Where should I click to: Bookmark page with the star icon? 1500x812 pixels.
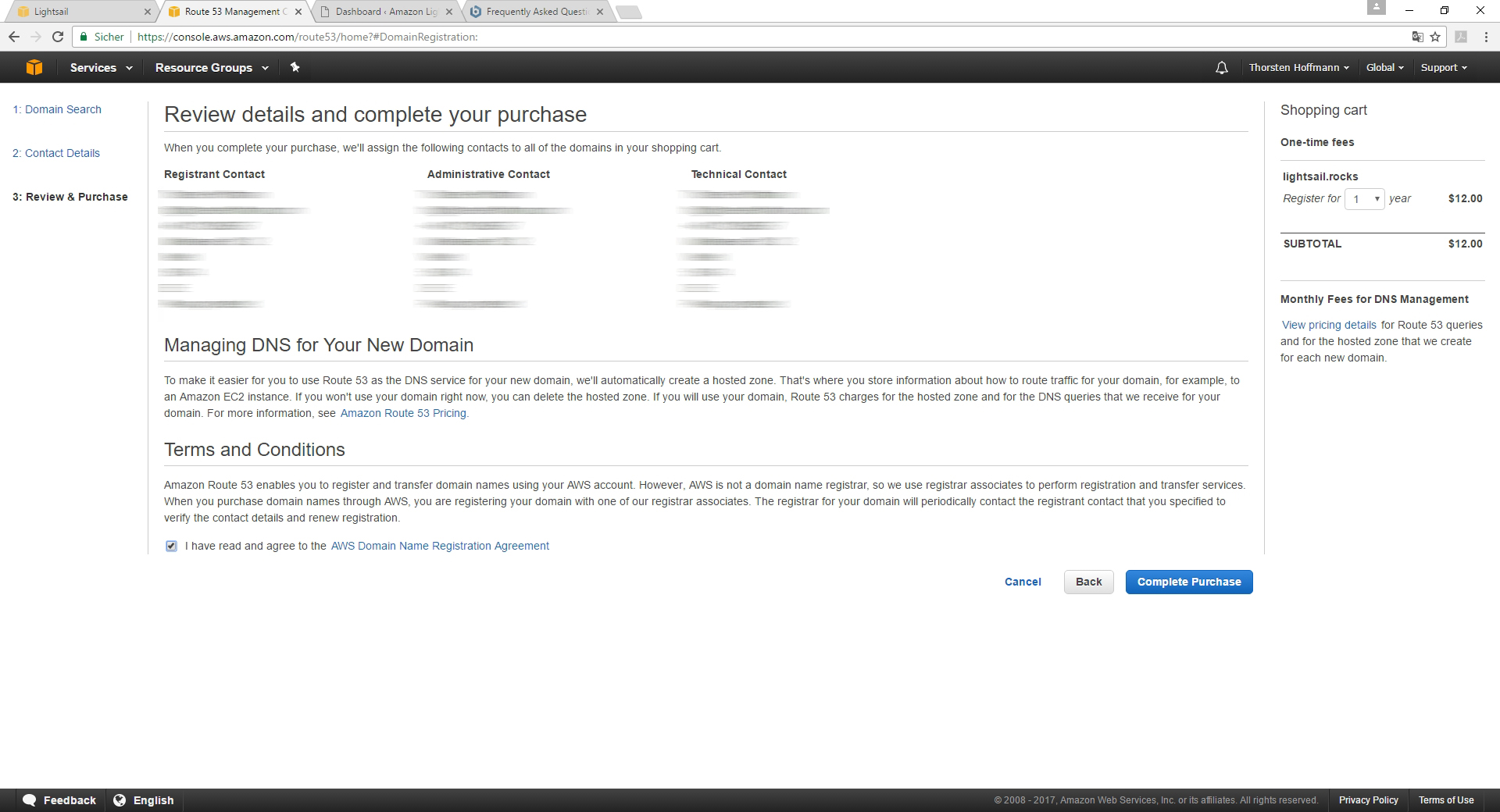[1435, 37]
